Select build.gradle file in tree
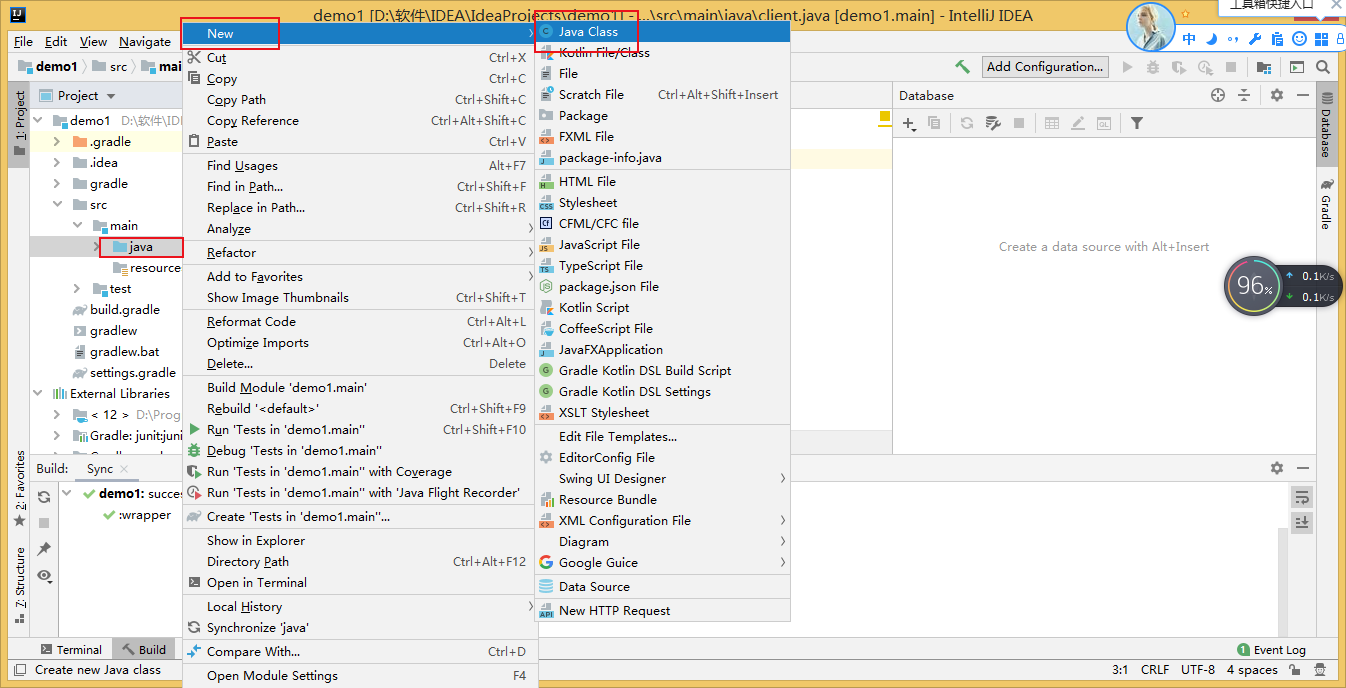Viewport: 1346px width, 688px height. tap(125, 310)
